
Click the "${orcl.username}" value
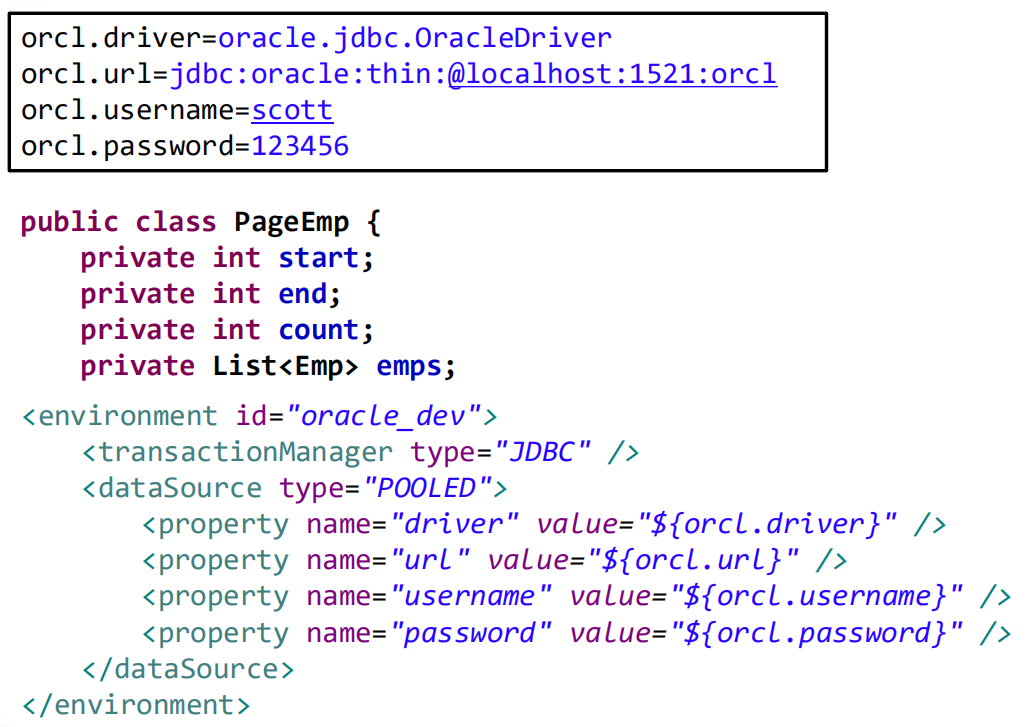coord(816,597)
